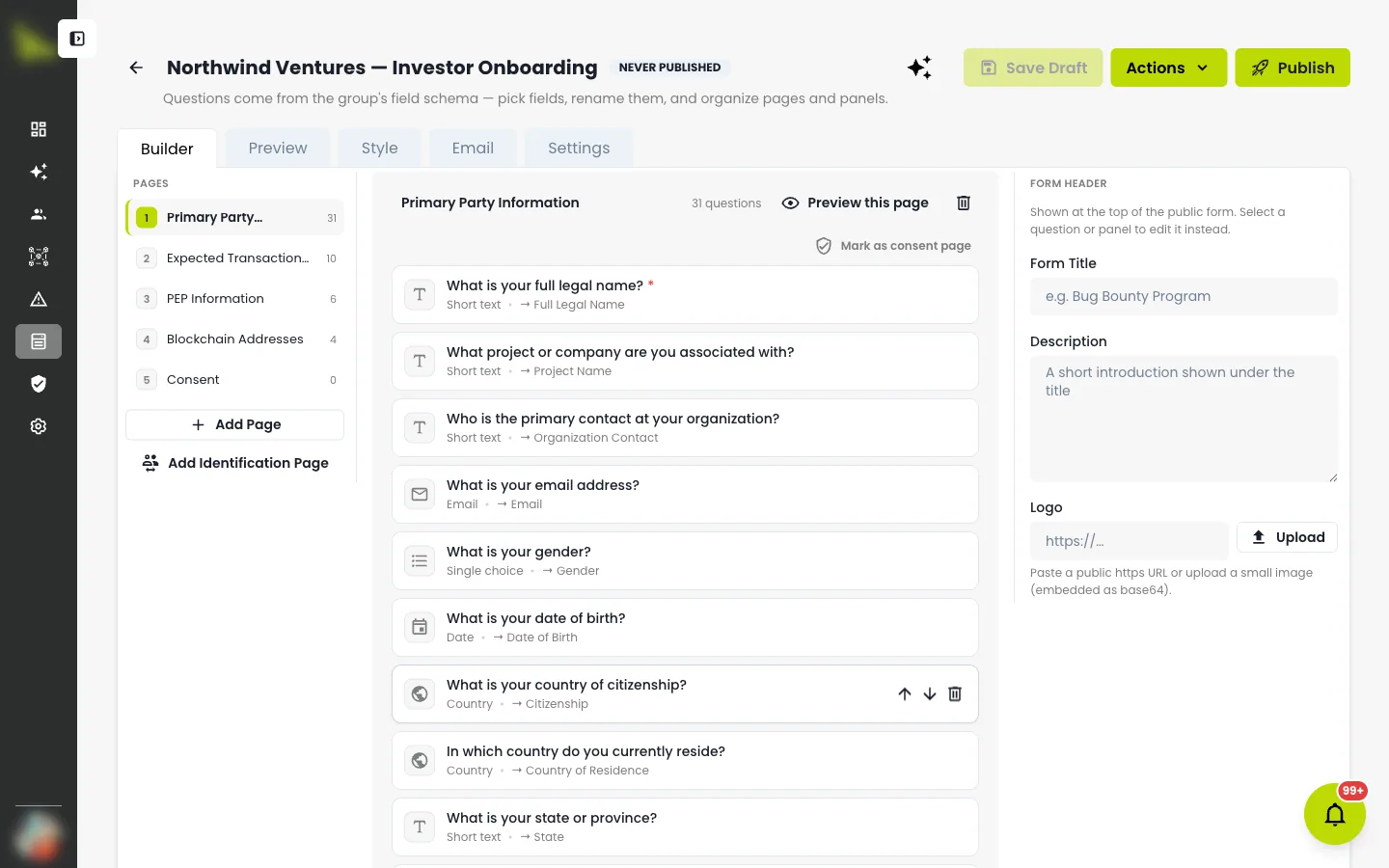Select the 'What is your email address?' question
This screenshot has width=1389, height=868.
click(685, 495)
